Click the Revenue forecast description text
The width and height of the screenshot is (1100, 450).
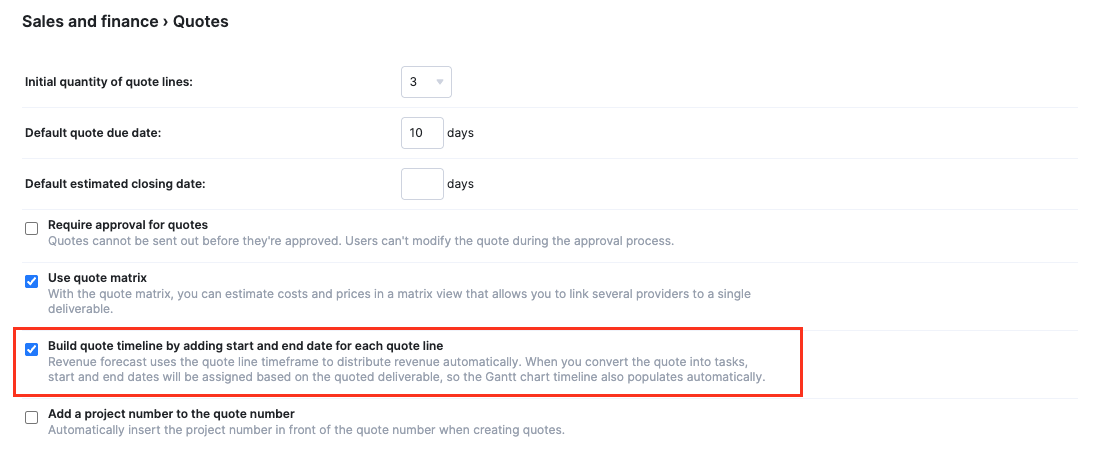[x=405, y=370]
